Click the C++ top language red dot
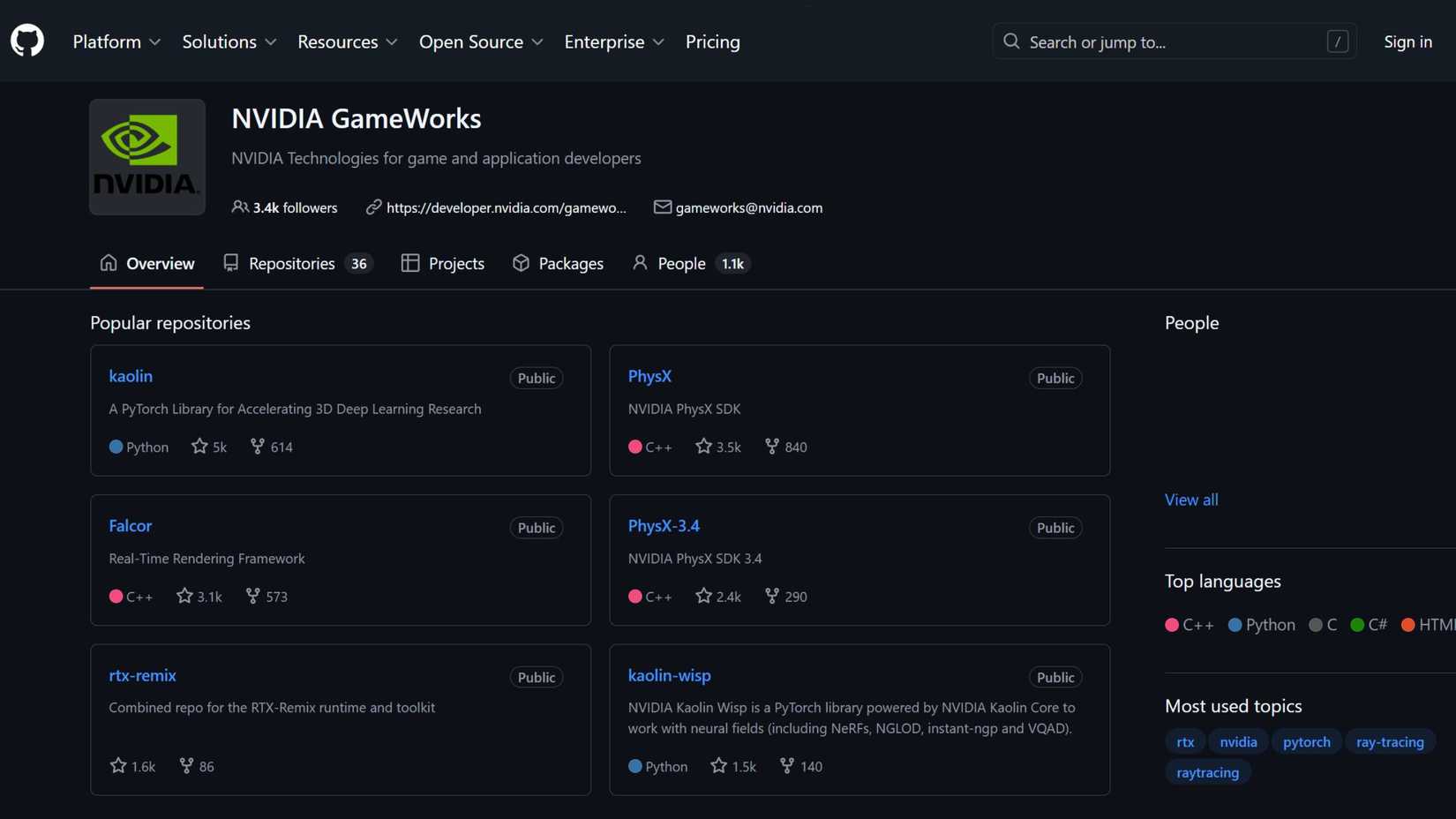 click(1172, 625)
